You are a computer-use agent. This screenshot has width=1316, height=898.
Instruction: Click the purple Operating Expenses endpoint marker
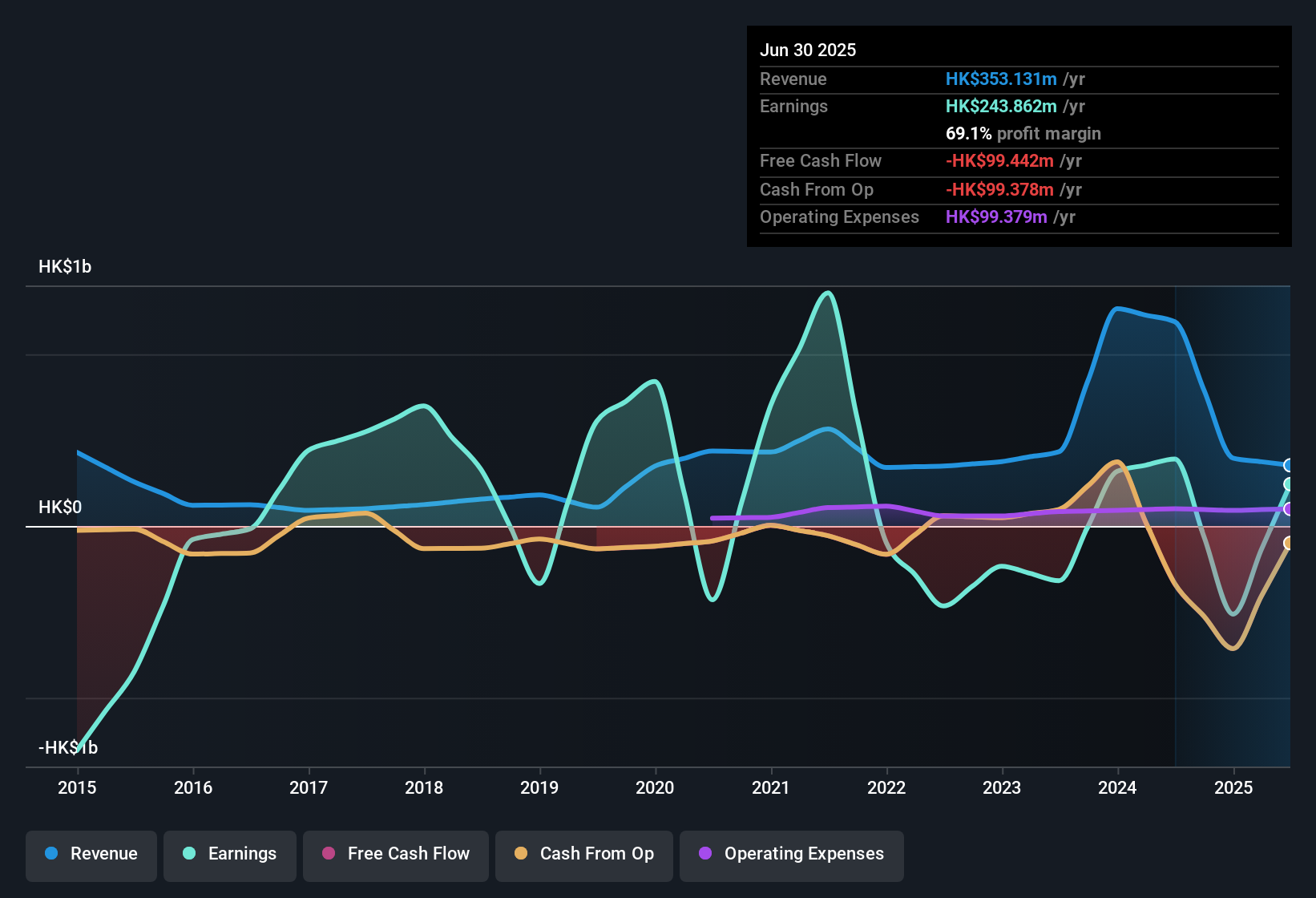(x=1289, y=509)
